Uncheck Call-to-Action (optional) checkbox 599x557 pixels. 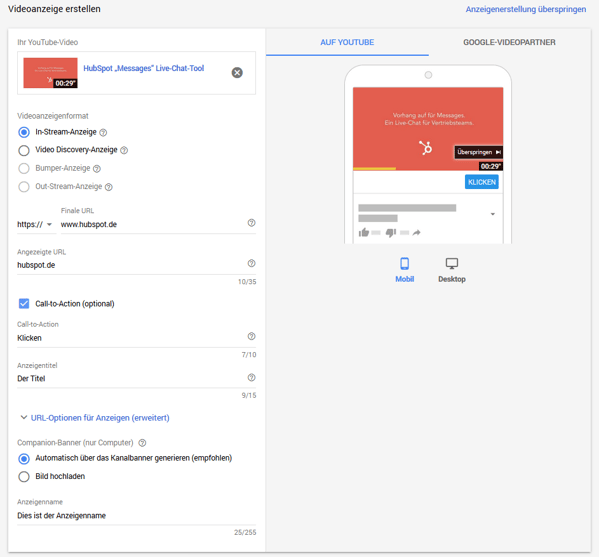tap(24, 304)
